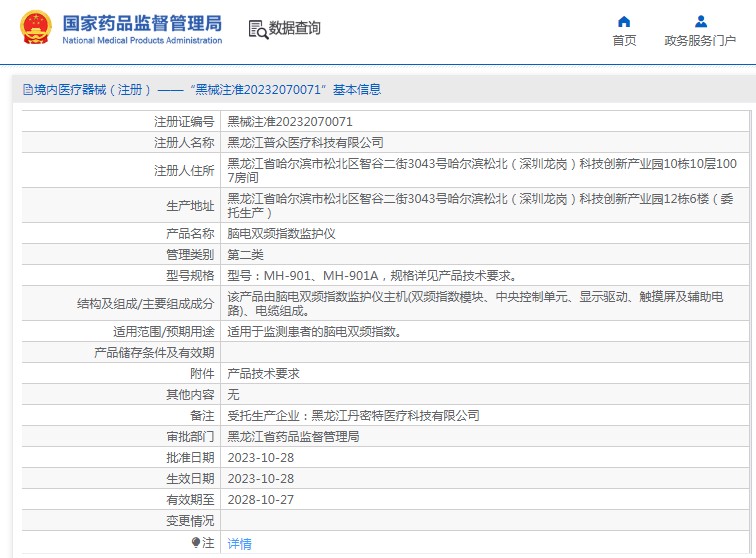Click the 管理类别 label

pos(190,255)
